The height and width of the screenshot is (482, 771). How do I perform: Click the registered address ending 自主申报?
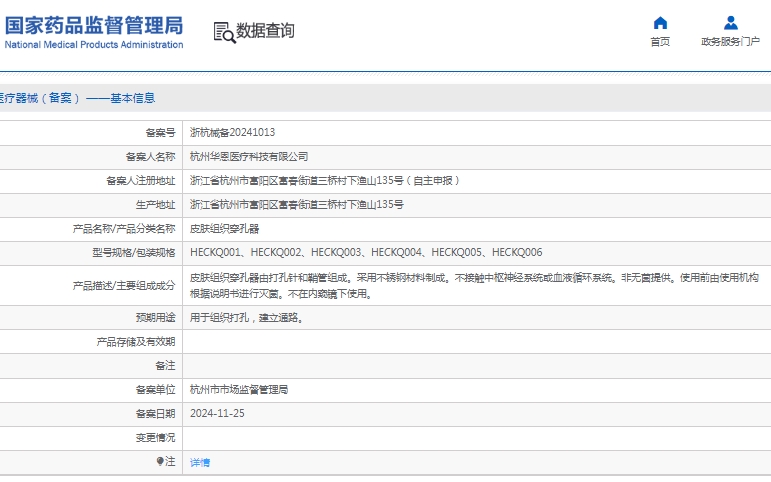pyautogui.click(x=325, y=181)
